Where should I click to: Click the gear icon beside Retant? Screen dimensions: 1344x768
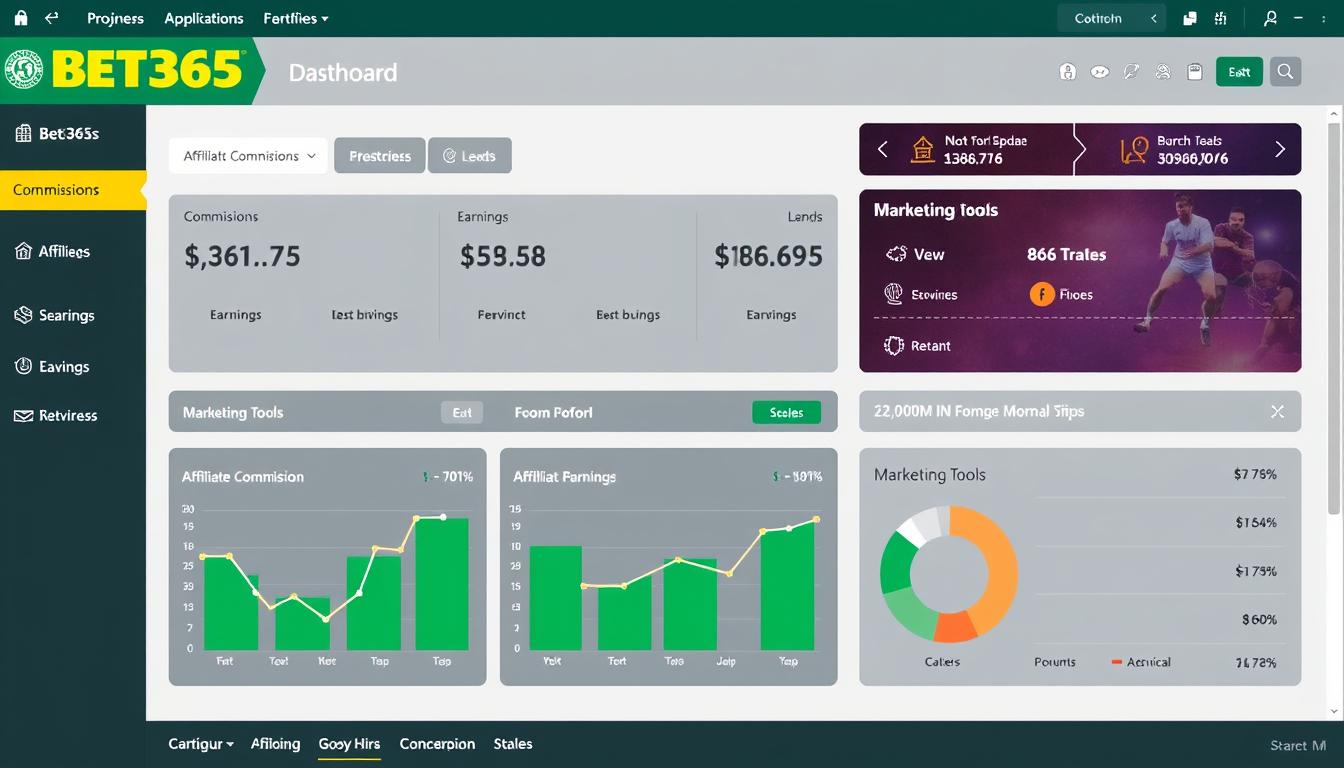(x=894, y=345)
